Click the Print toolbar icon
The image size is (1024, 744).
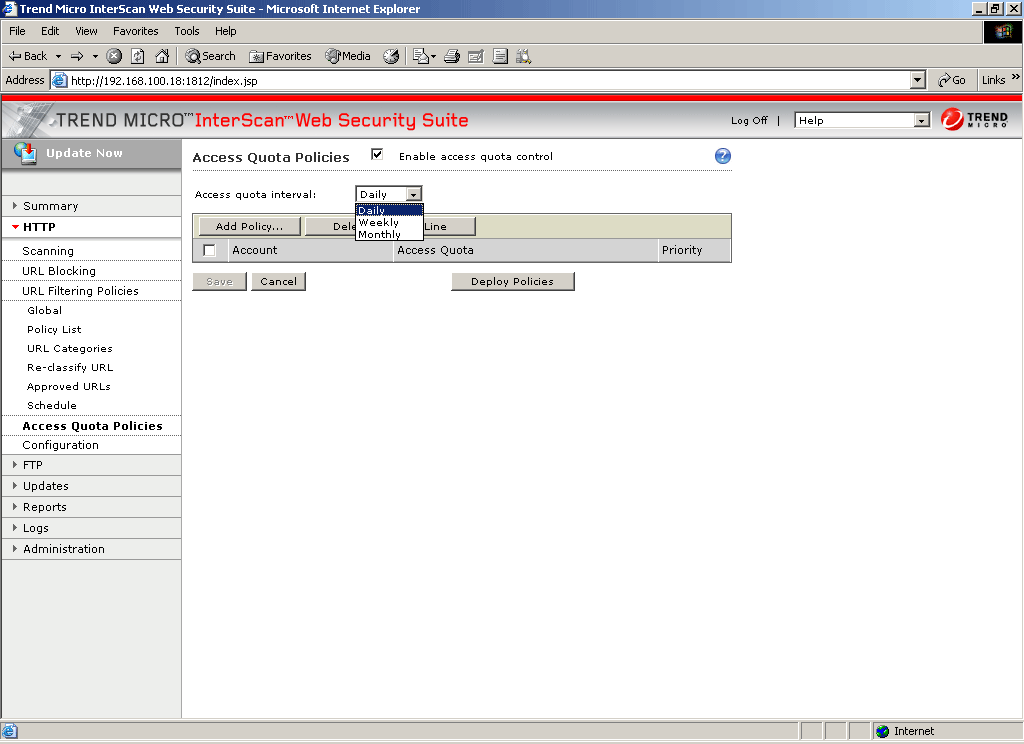[452, 56]
